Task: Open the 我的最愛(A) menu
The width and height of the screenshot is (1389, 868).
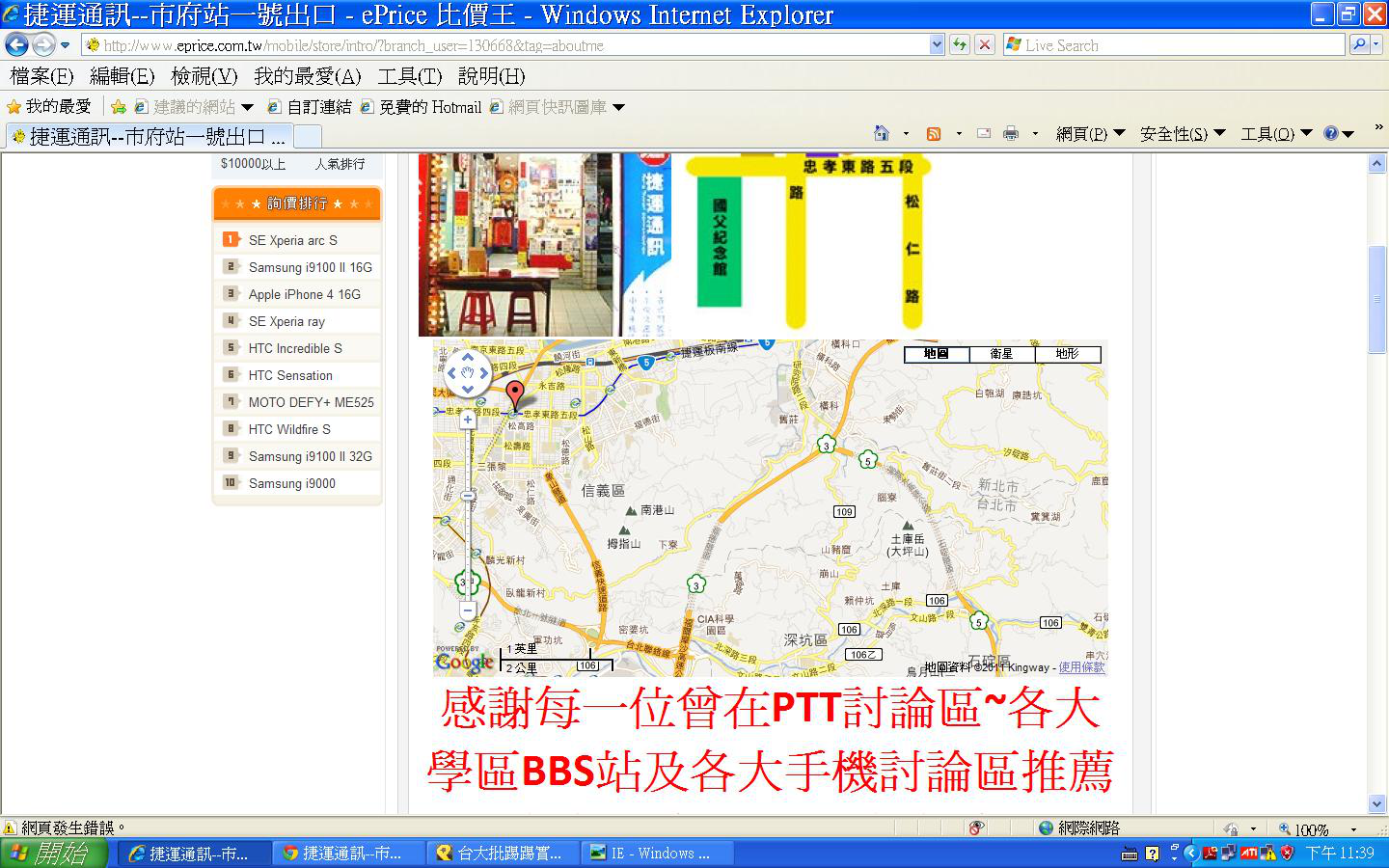Action: [307, 76]
